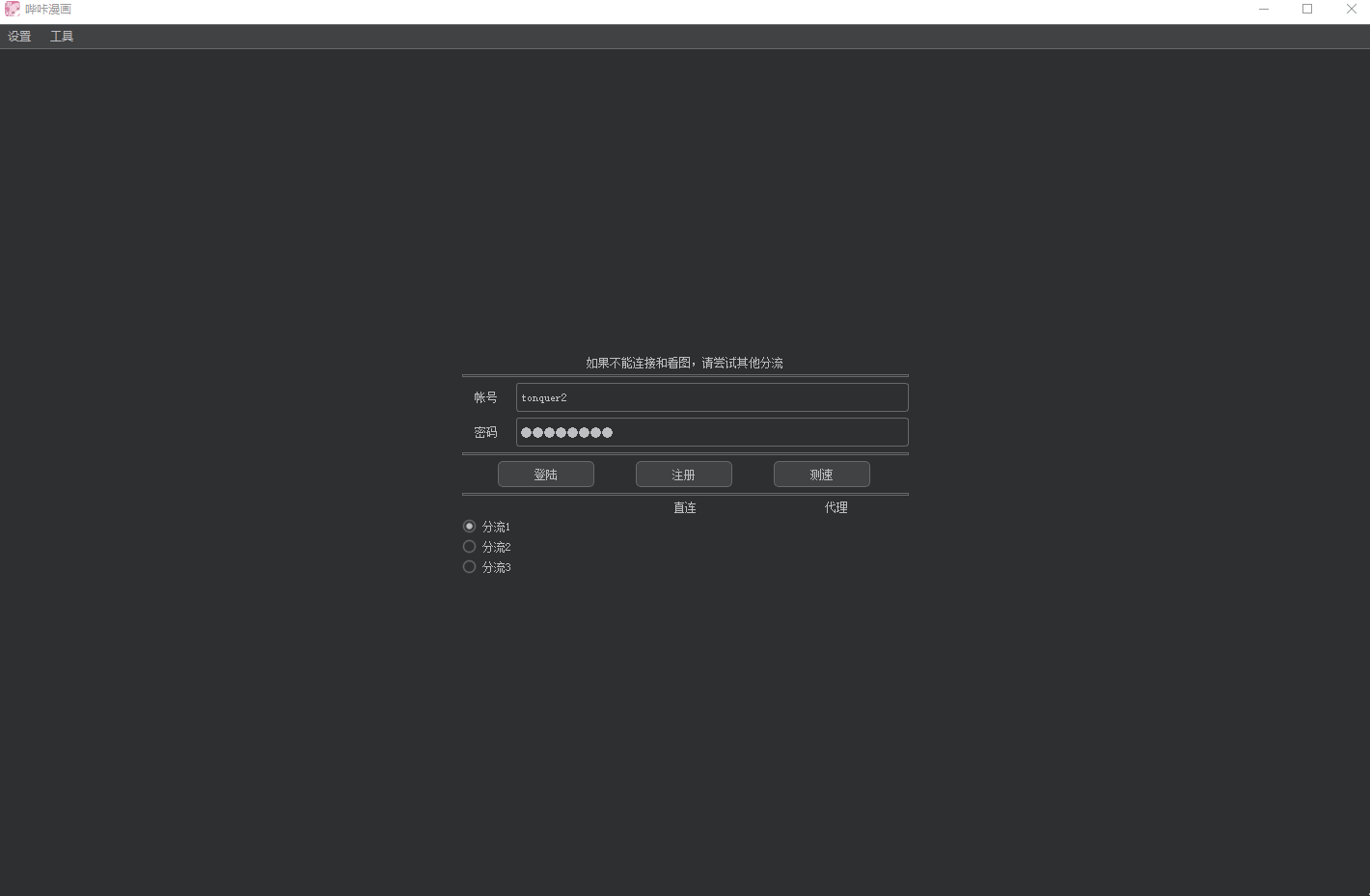This screenshot has width=1370, height=896.
Task: Select the 分流3 radio option
Action: click(486, 567)
